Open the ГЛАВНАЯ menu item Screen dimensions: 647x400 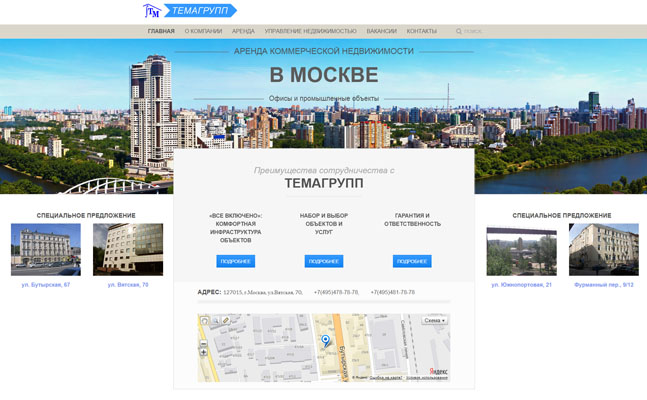(161, 31)
